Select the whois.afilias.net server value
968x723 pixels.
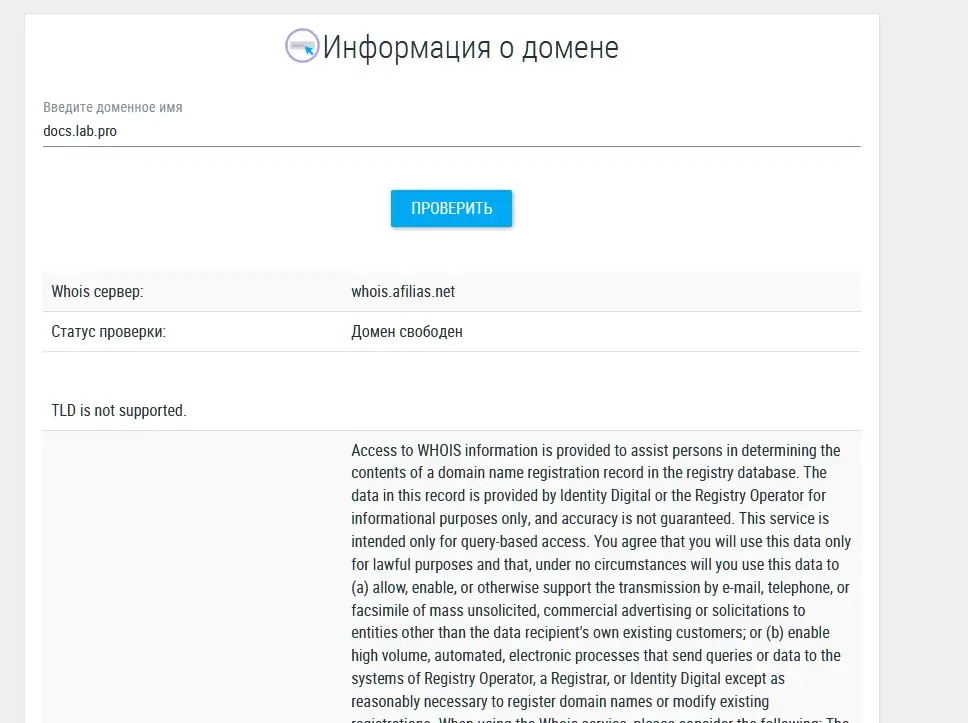pyautogui.click(x=403, y=291)
